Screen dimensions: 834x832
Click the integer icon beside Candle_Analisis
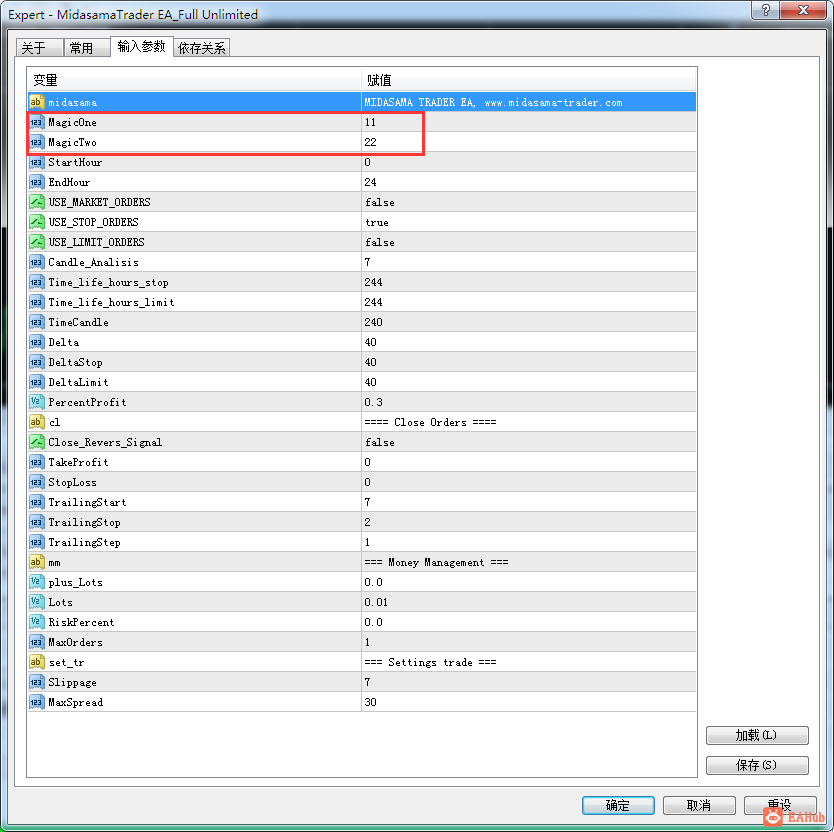tap(36, 262)
